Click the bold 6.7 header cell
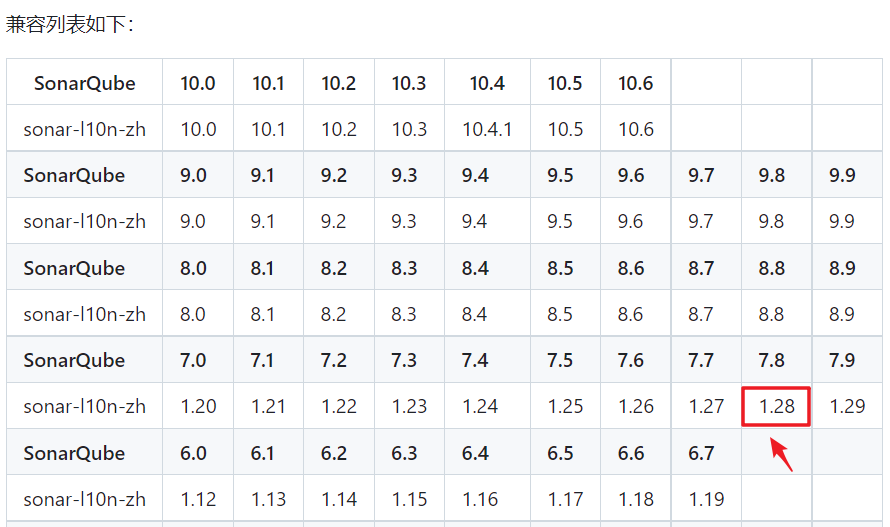The height and width of the screenshot is (527, 890). coord(701,453)
